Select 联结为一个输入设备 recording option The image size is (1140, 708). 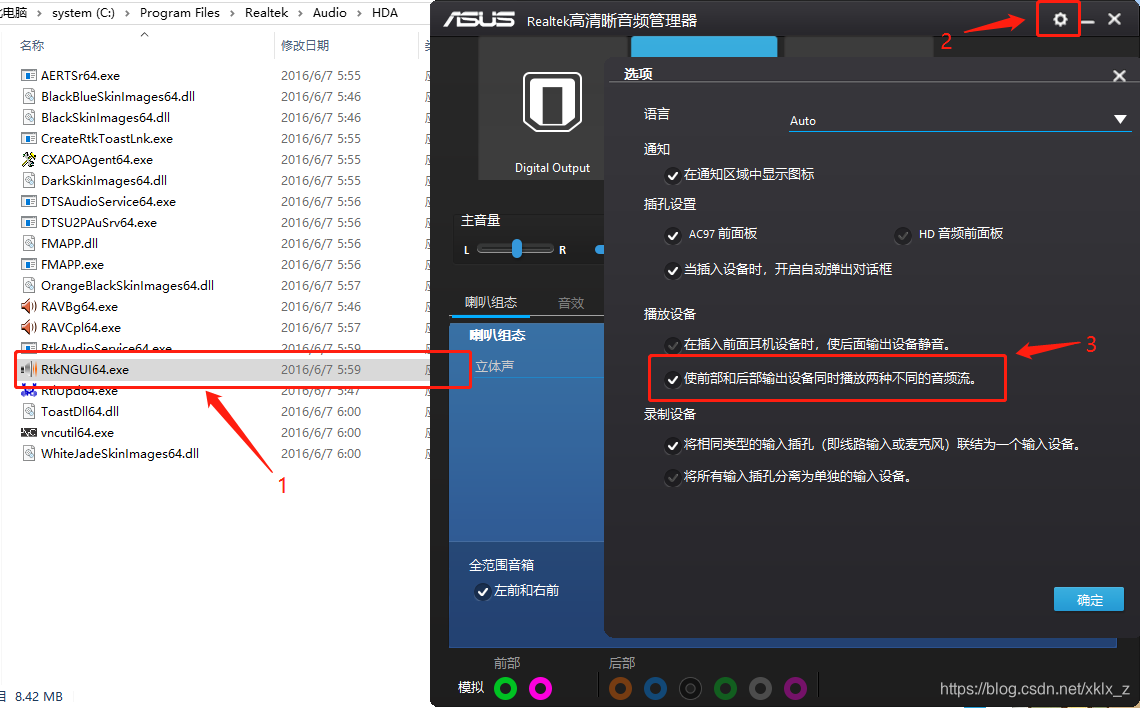pyautogui.click(x=673, y=446)
